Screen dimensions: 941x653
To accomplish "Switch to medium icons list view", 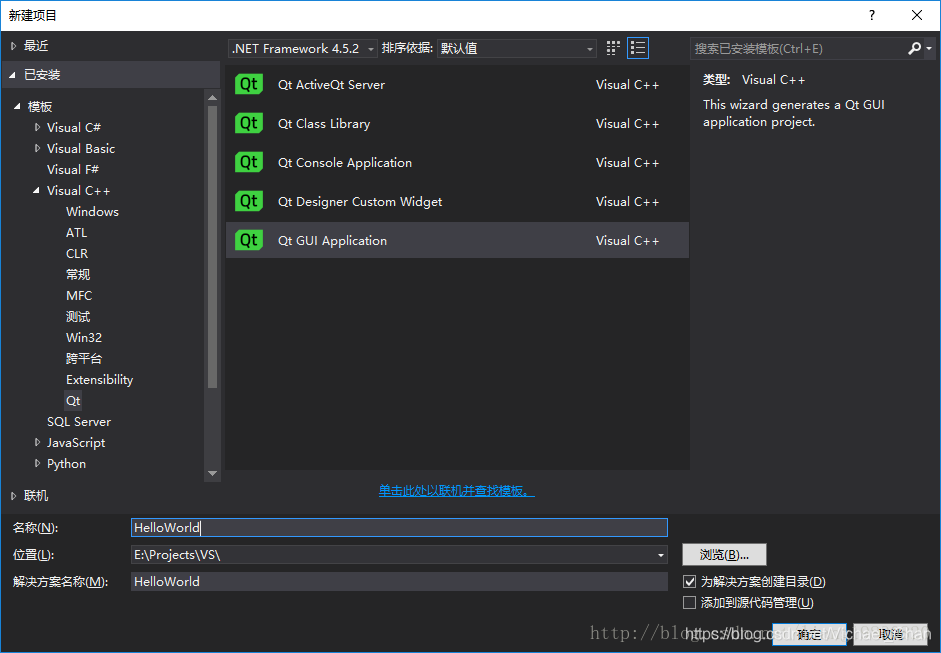I will (638, 48).
